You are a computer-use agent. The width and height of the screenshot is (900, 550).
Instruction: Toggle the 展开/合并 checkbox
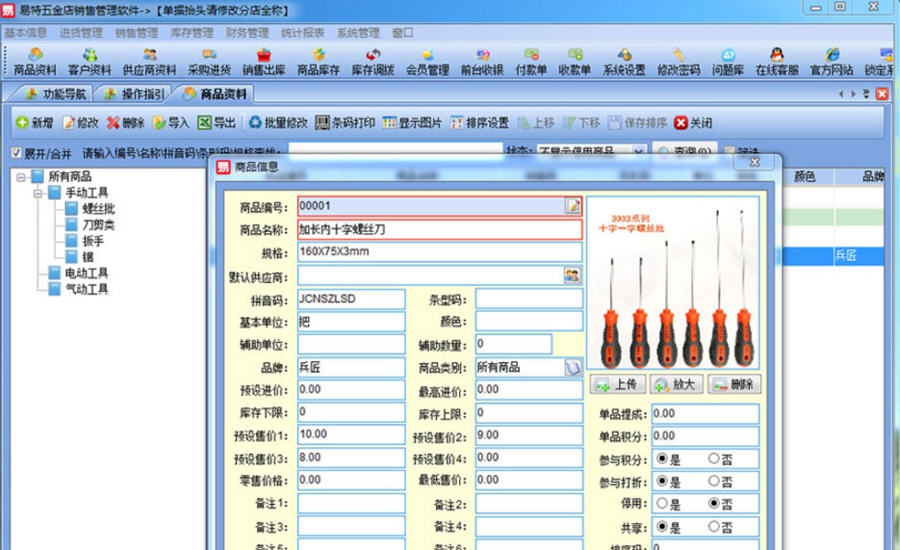coord(16,153)
